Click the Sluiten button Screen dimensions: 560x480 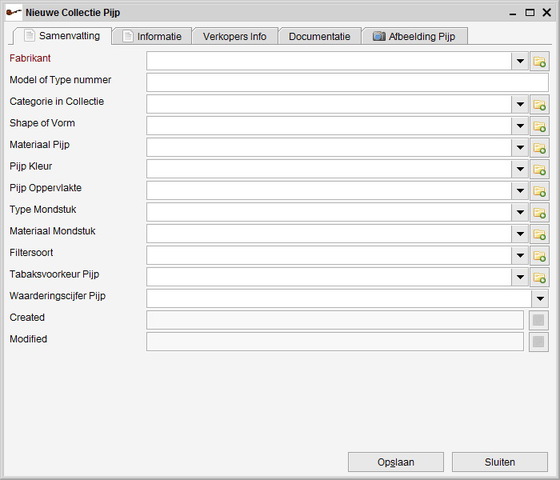pyautogui.click(x=500, y=462)
